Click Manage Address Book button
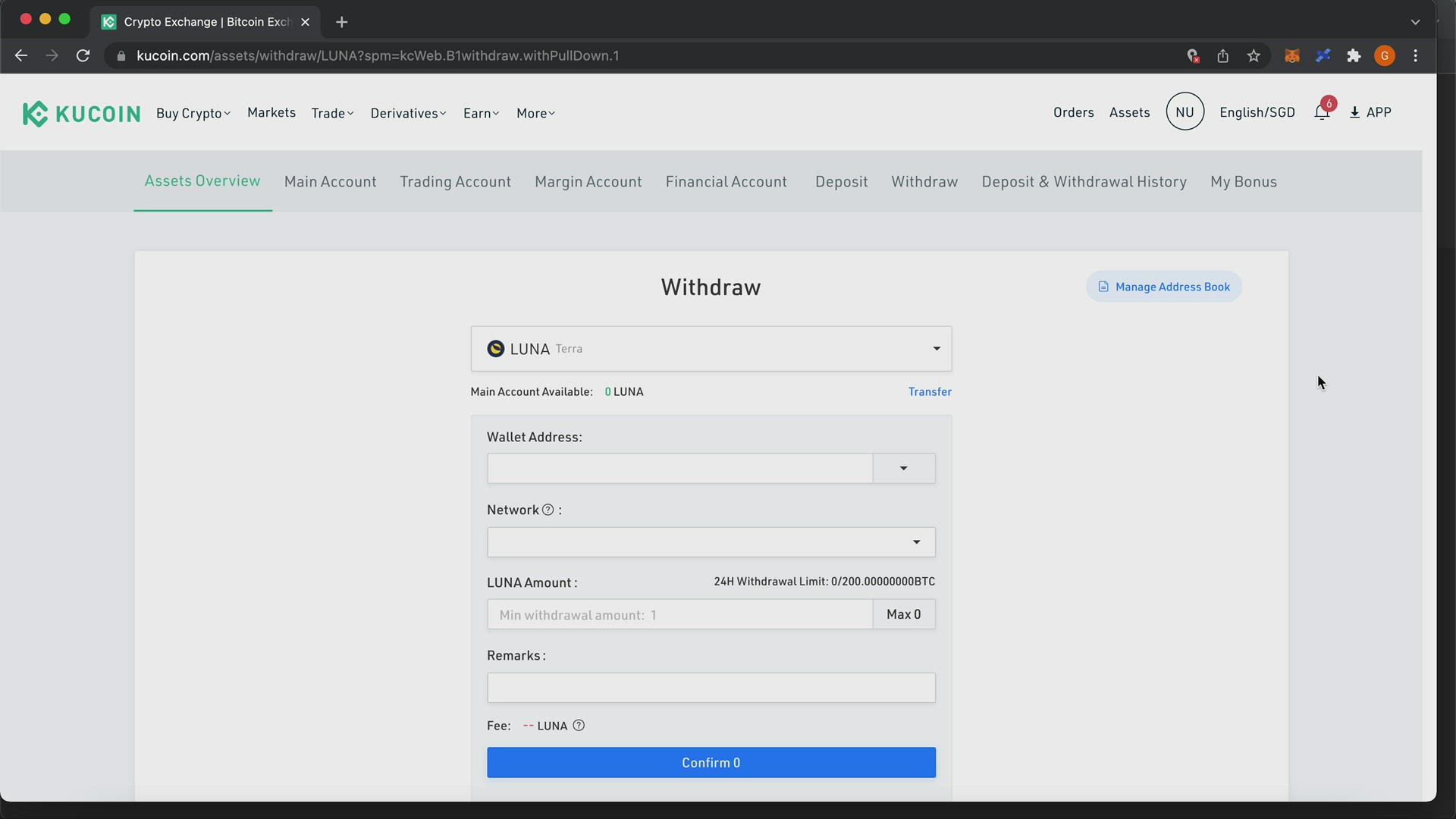 (x=1164, y=287)
